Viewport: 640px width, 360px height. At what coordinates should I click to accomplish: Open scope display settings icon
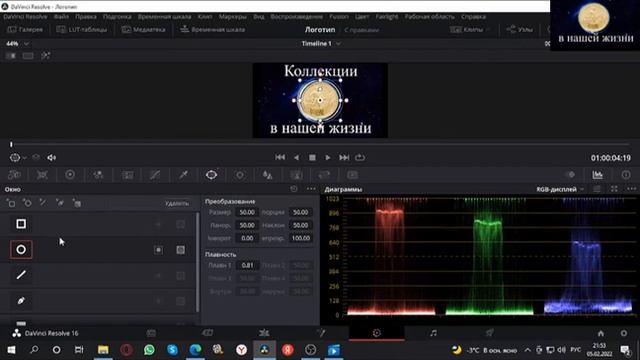coord(597,189)
